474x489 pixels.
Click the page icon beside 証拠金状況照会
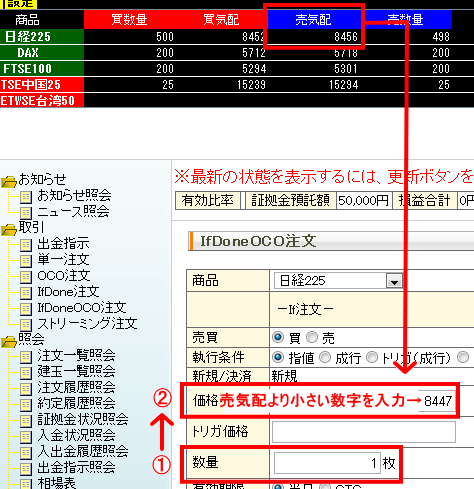(26, 421)
